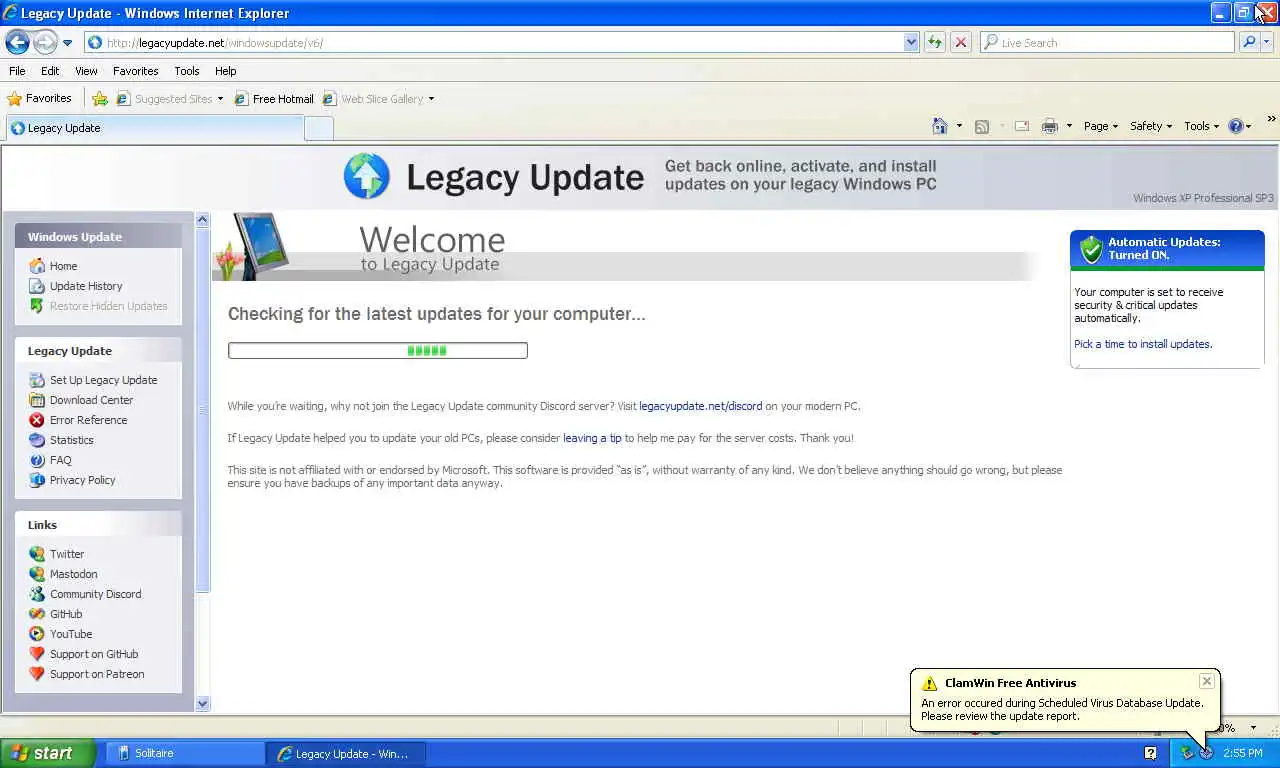Click the Read Mail envelope icon
This screenshot has width=1280, height=768.
(1021, 126)
